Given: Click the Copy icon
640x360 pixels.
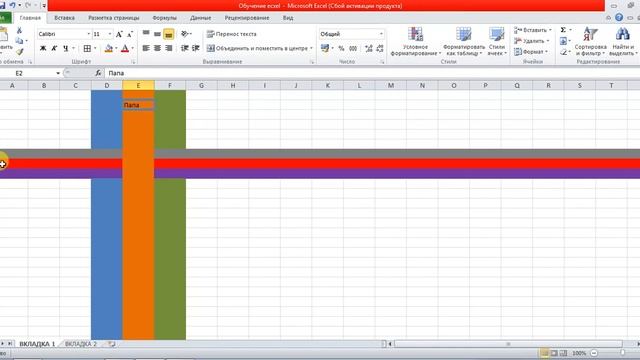Looking at the screenshot, I should (19, 41).
